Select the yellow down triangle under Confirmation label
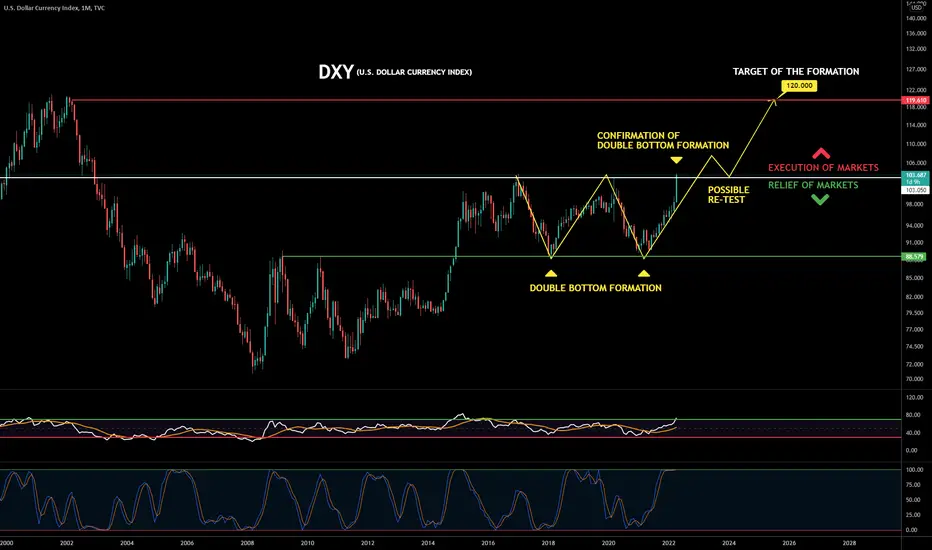Image resolution: width=932 pixels, height=550 pixels. coord(676,161)
